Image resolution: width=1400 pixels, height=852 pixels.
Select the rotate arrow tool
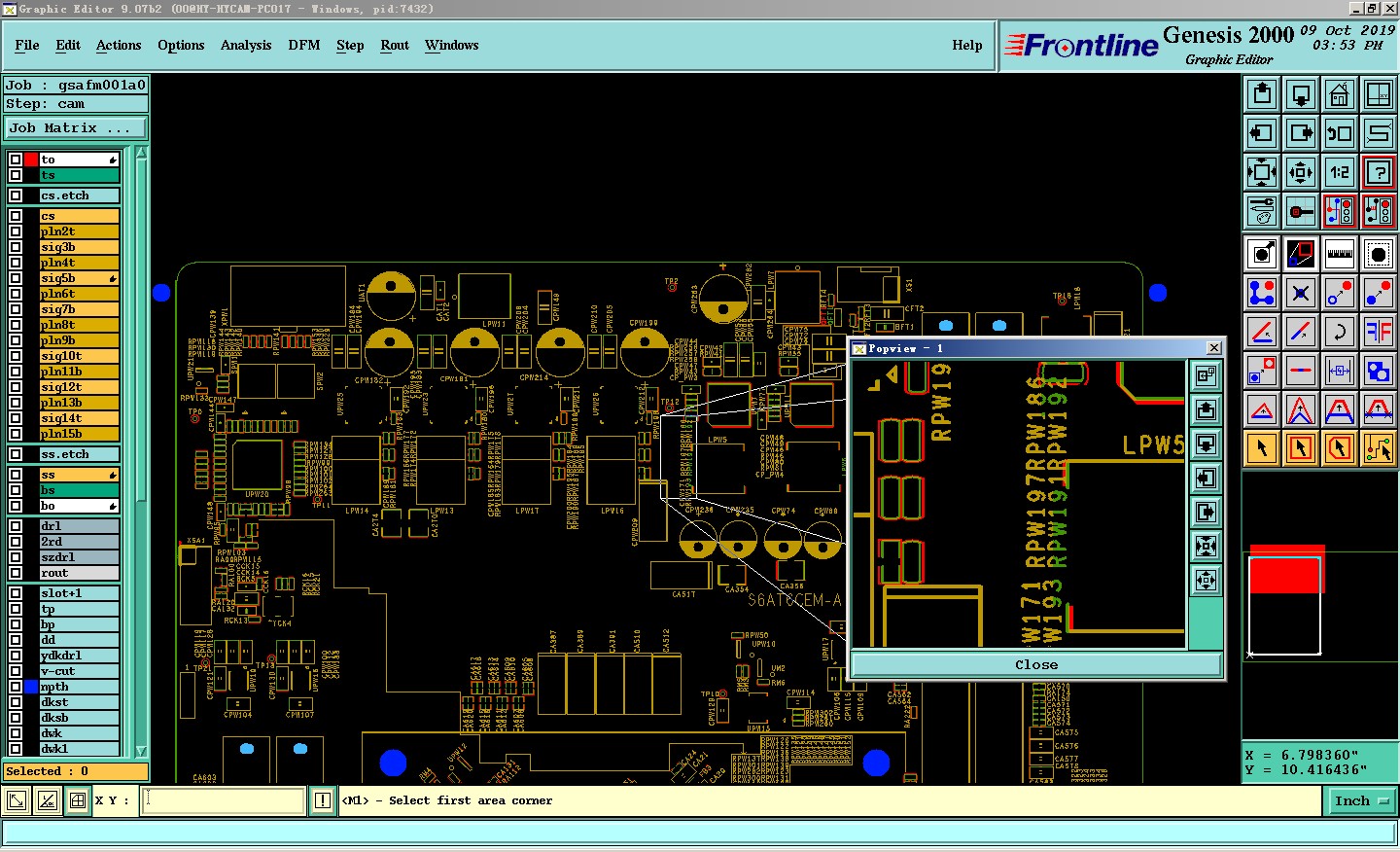pyautogui.click(x=1340, y=332)
